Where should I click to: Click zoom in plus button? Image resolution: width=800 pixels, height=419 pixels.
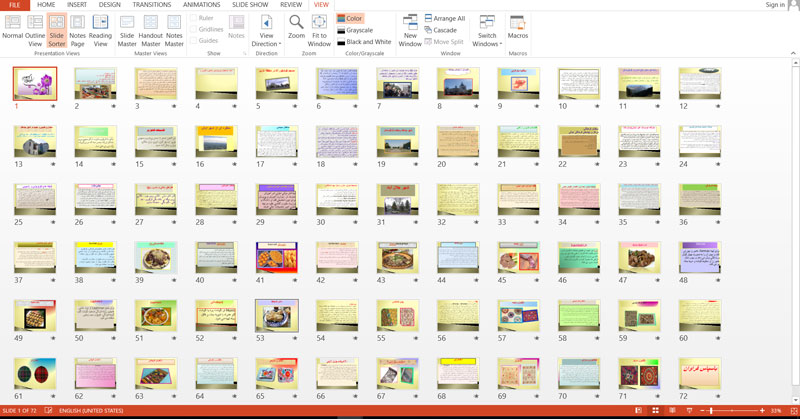coord(762,410)
